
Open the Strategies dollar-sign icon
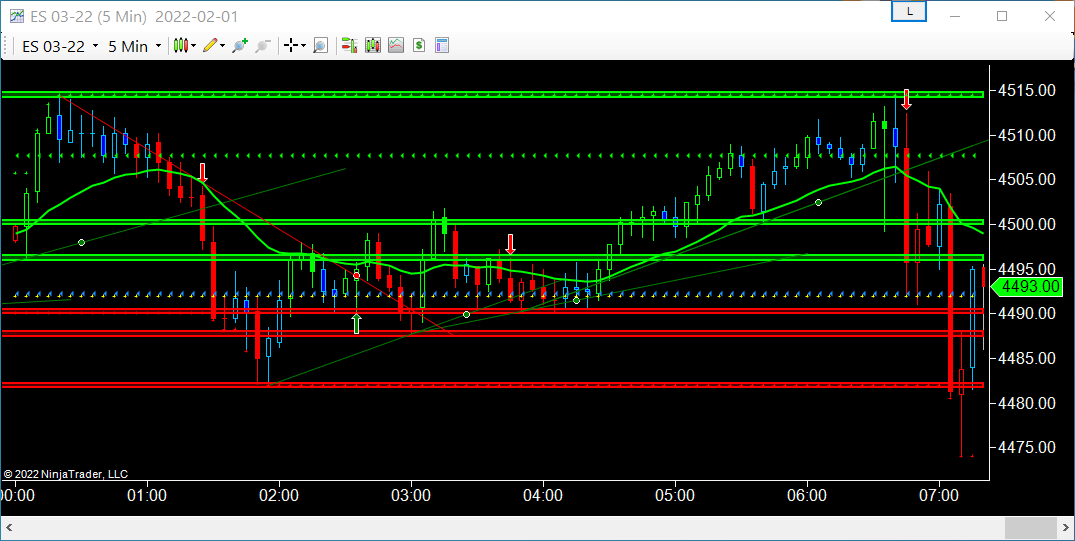[x=419, y=46]
